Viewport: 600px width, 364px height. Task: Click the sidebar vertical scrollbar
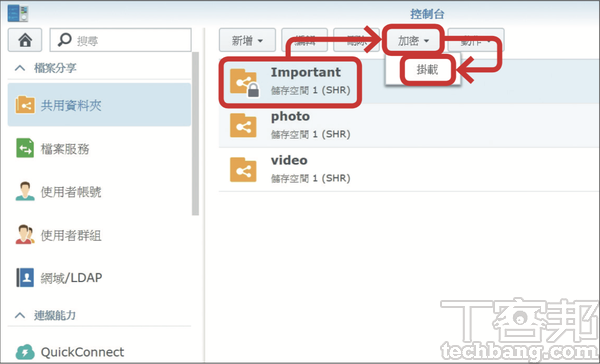point(196,134)
